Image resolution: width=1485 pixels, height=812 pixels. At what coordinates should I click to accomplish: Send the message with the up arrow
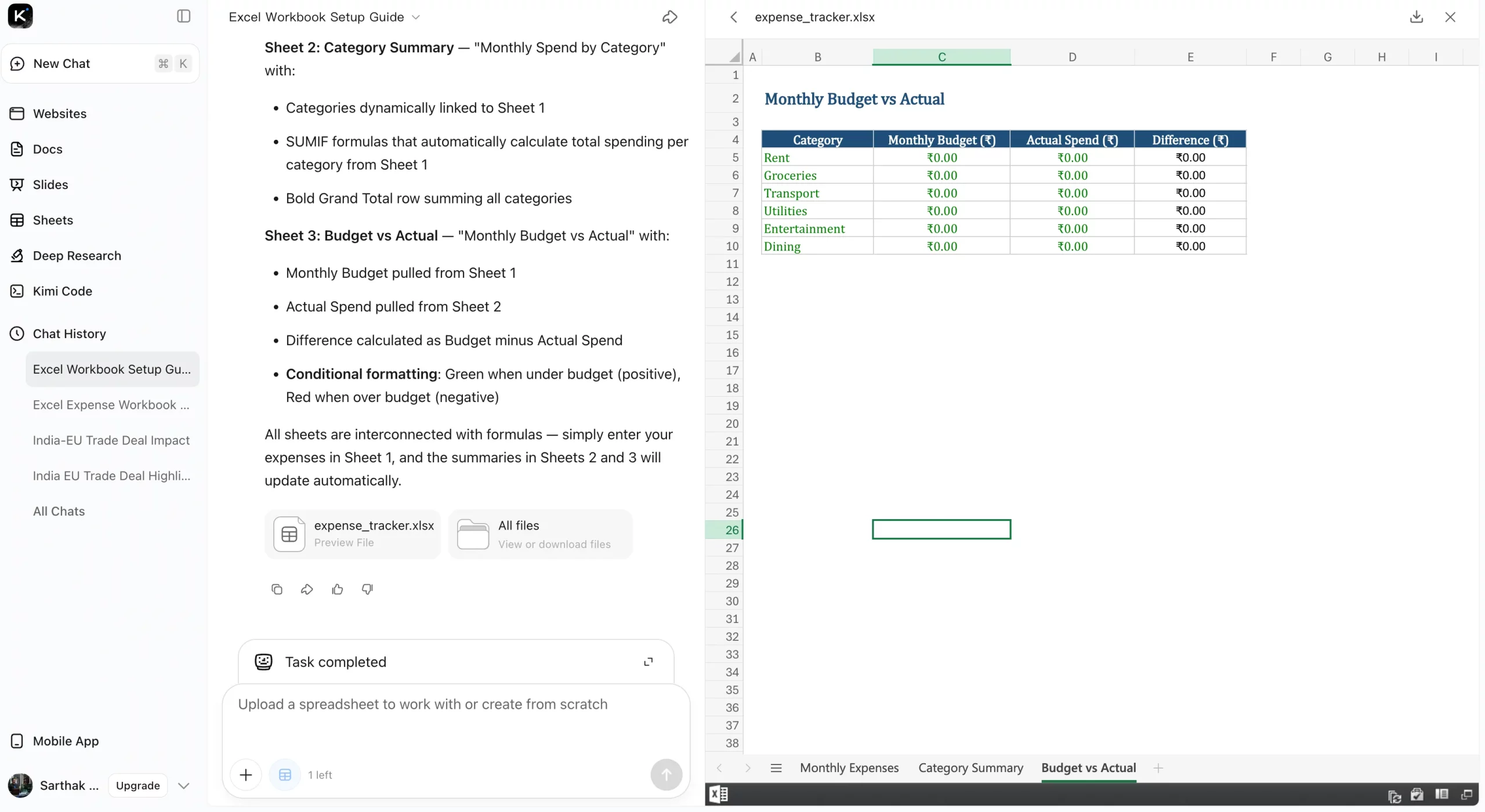pyautogui.click(x=666, y=774)
